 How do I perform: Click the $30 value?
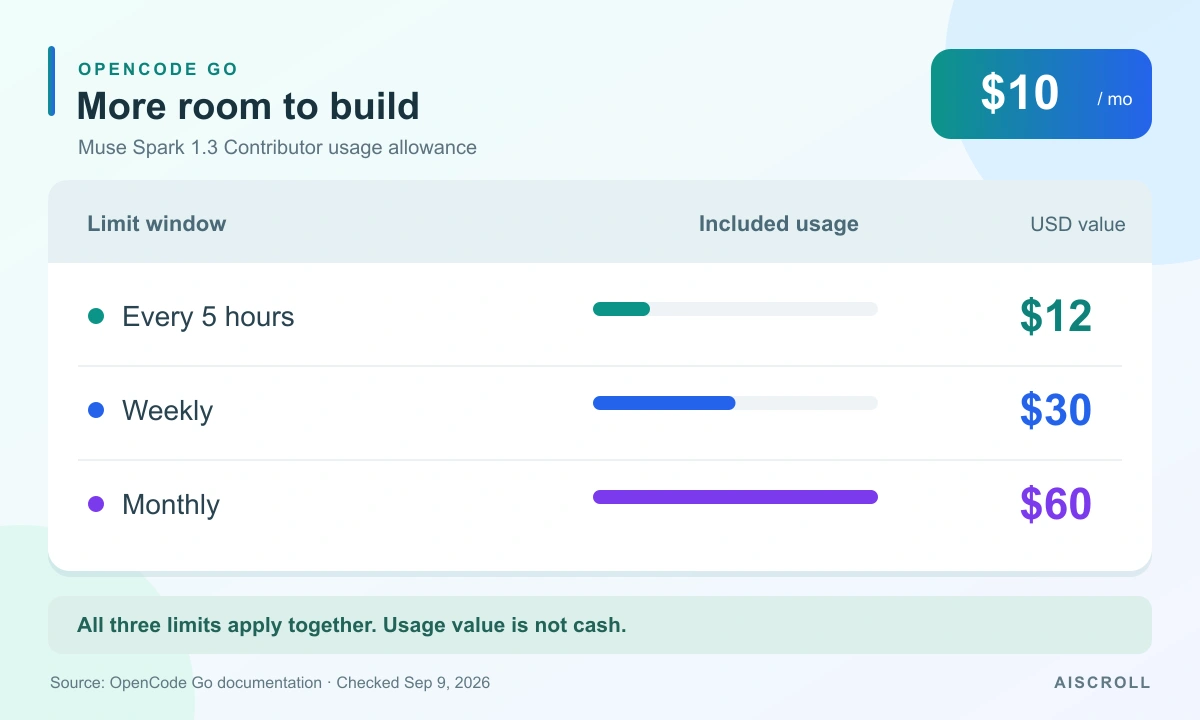pyautogui.click(x=1056, y=410)
